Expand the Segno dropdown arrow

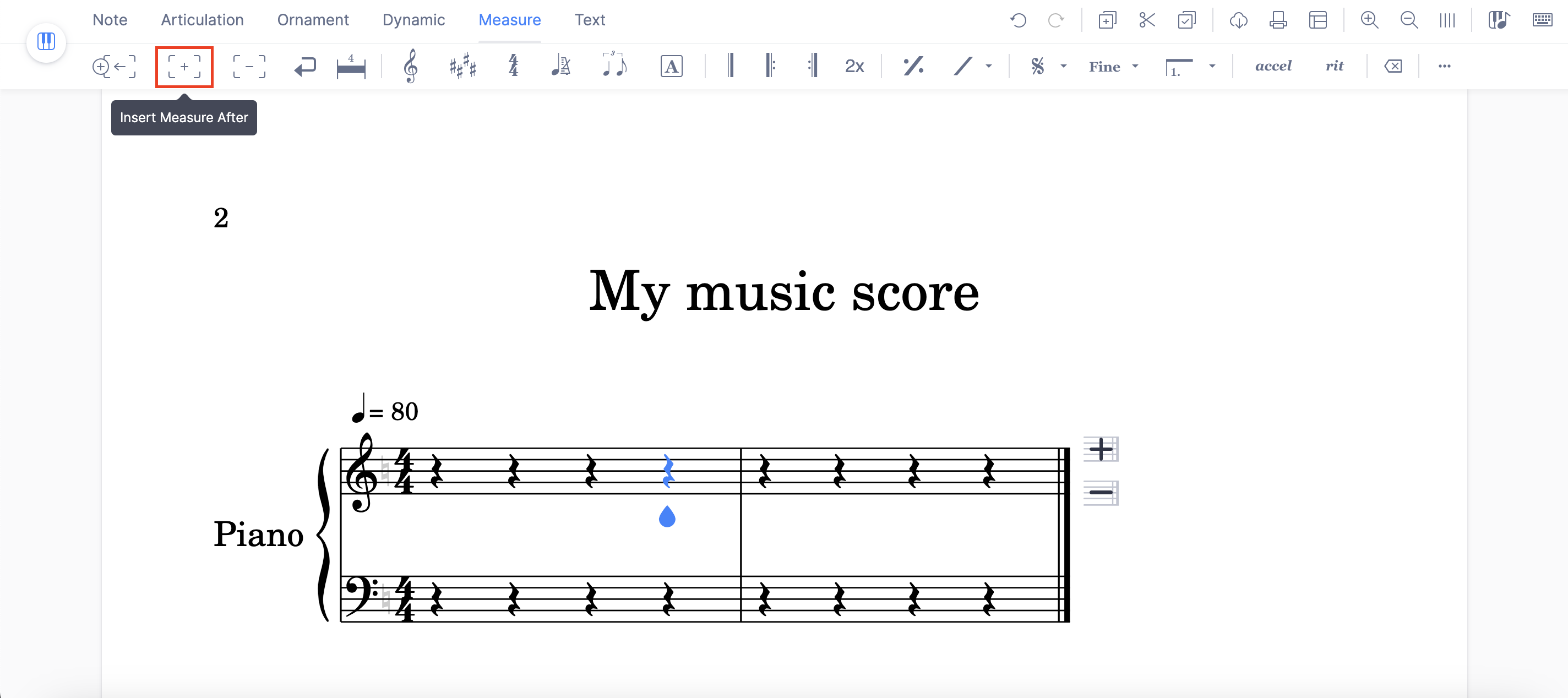click(x=1063, y=66)
